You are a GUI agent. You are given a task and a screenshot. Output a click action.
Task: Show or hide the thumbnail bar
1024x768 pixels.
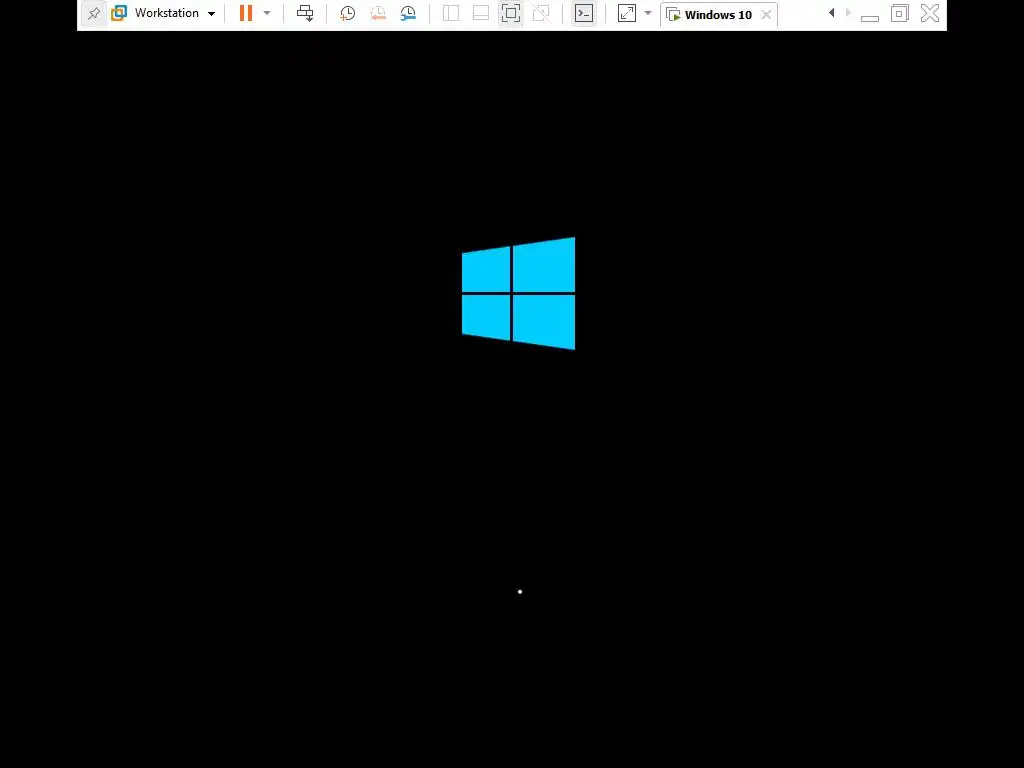click(x=481, y=13)
